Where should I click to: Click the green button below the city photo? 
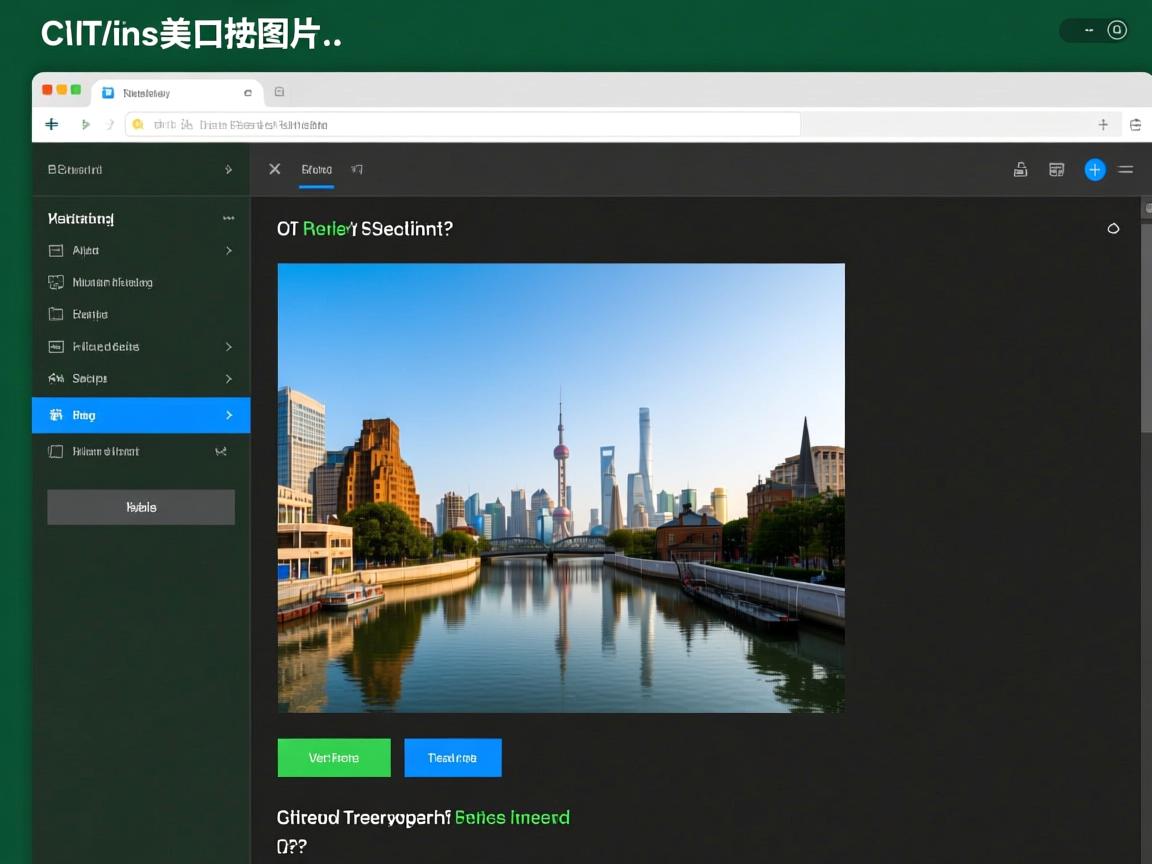click(334, 758)
